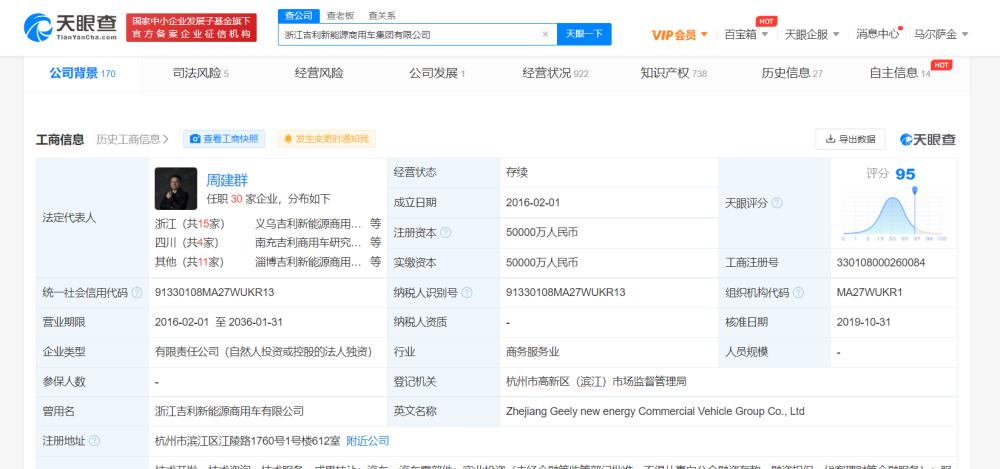
Task: Click the 存续 business status value
Action: (517, 172)
